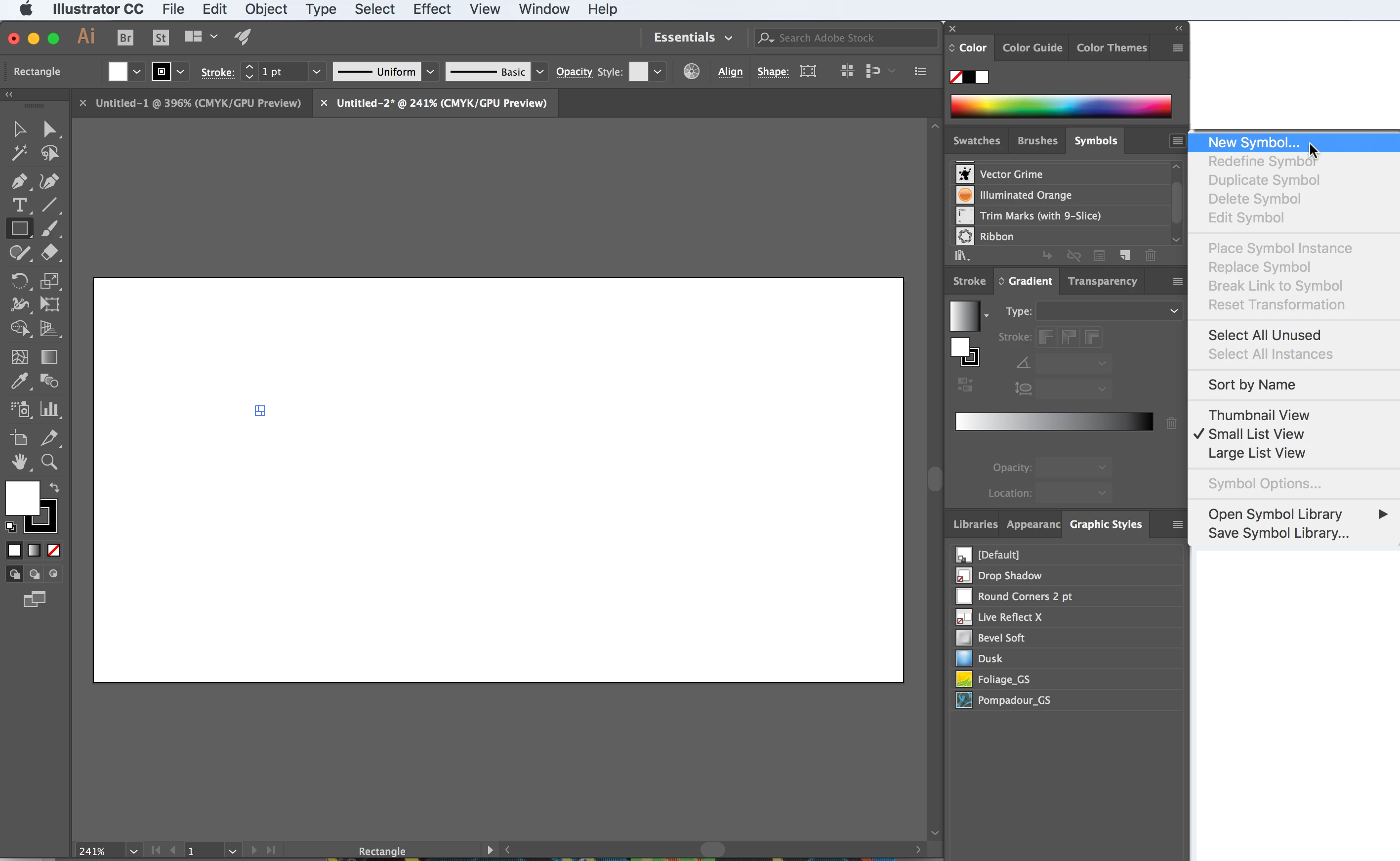Set fill to None in toolbox

(54, 550)
